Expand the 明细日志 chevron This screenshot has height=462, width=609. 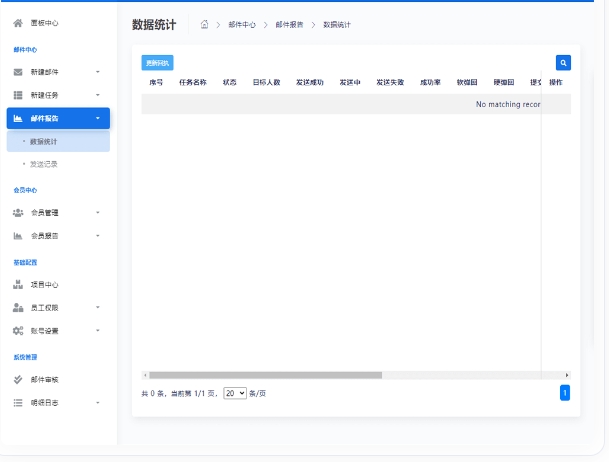(x=98, y=403)
